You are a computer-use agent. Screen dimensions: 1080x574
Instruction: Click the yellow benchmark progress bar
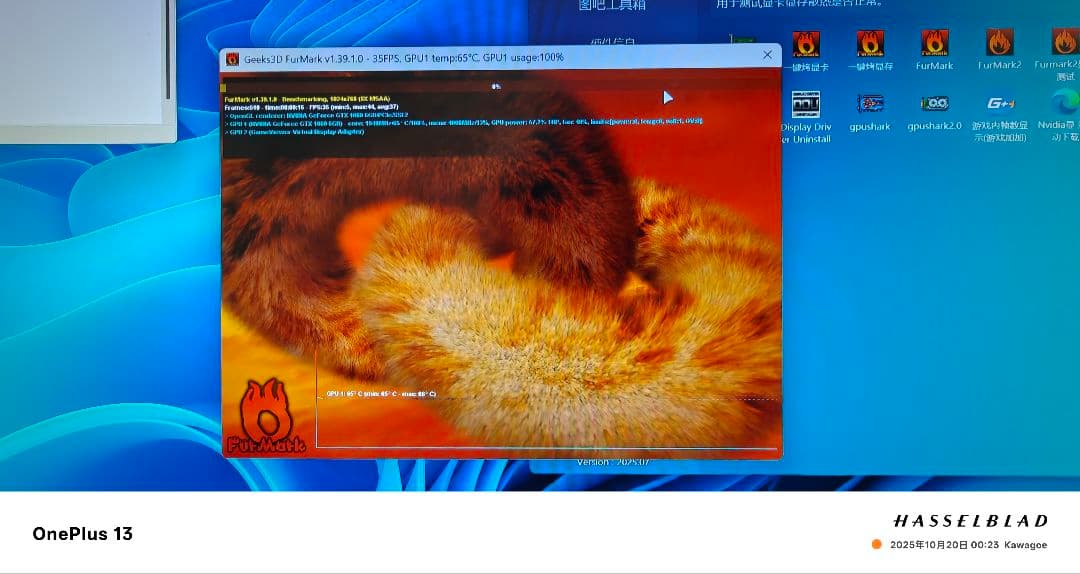point(224,87)
